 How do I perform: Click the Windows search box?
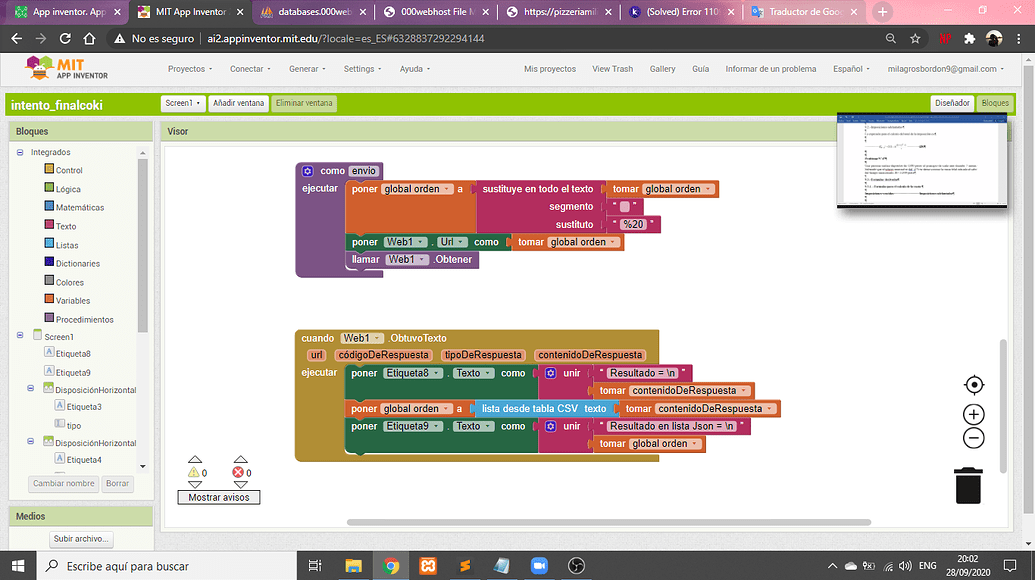170,566
